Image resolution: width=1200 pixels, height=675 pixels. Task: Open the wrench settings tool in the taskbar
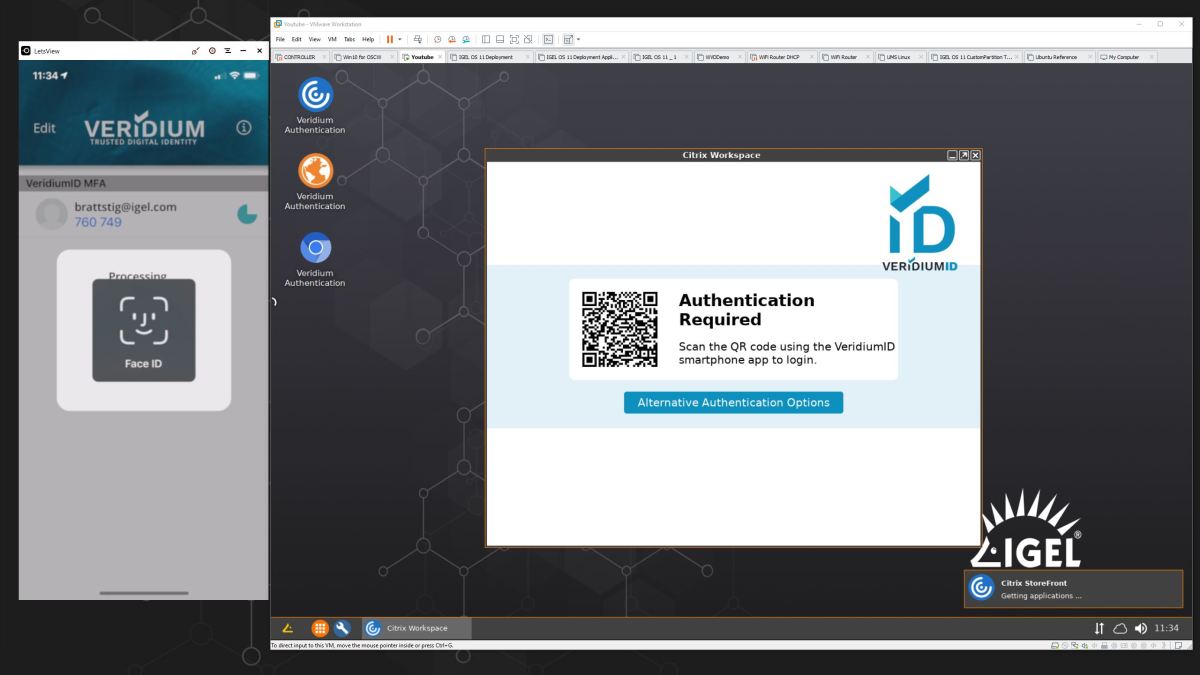pos(342,628)
